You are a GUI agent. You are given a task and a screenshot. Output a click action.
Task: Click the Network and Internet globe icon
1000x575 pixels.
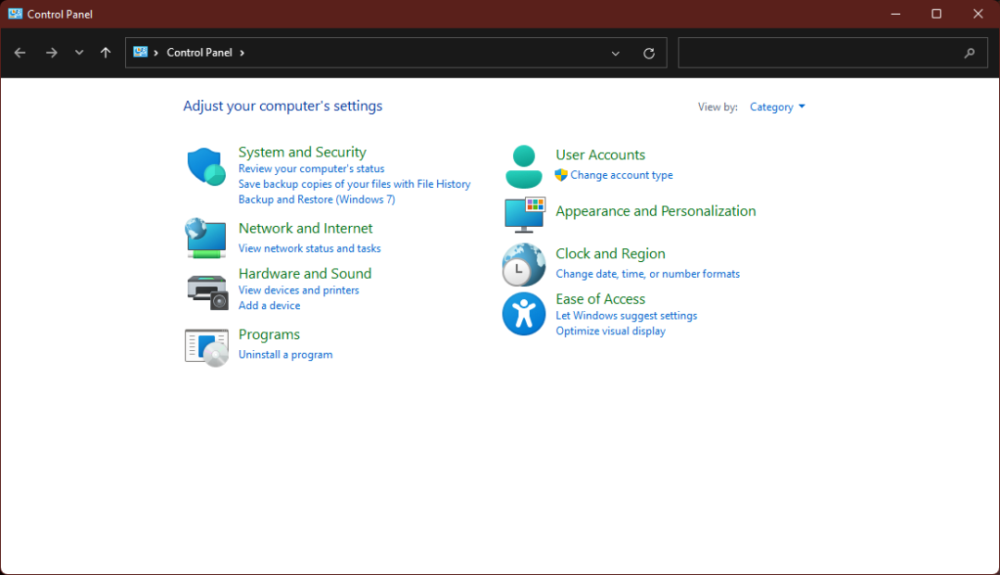click(206, 238)
